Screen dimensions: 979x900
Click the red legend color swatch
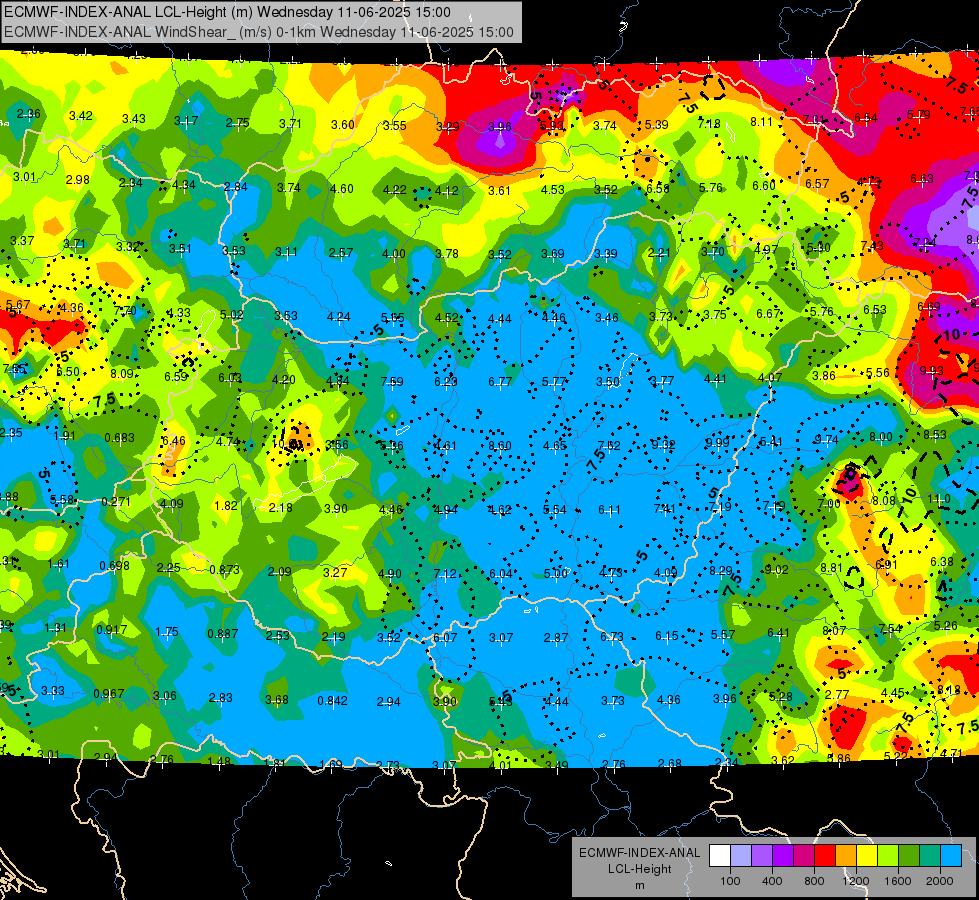pyautogui.click(x=825, y=856)
